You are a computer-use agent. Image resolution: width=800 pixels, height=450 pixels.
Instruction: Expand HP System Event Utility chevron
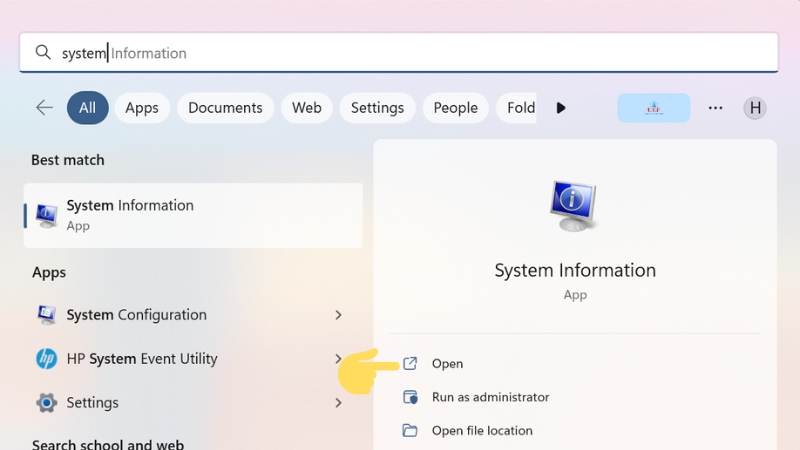click(x=338, y=359)
